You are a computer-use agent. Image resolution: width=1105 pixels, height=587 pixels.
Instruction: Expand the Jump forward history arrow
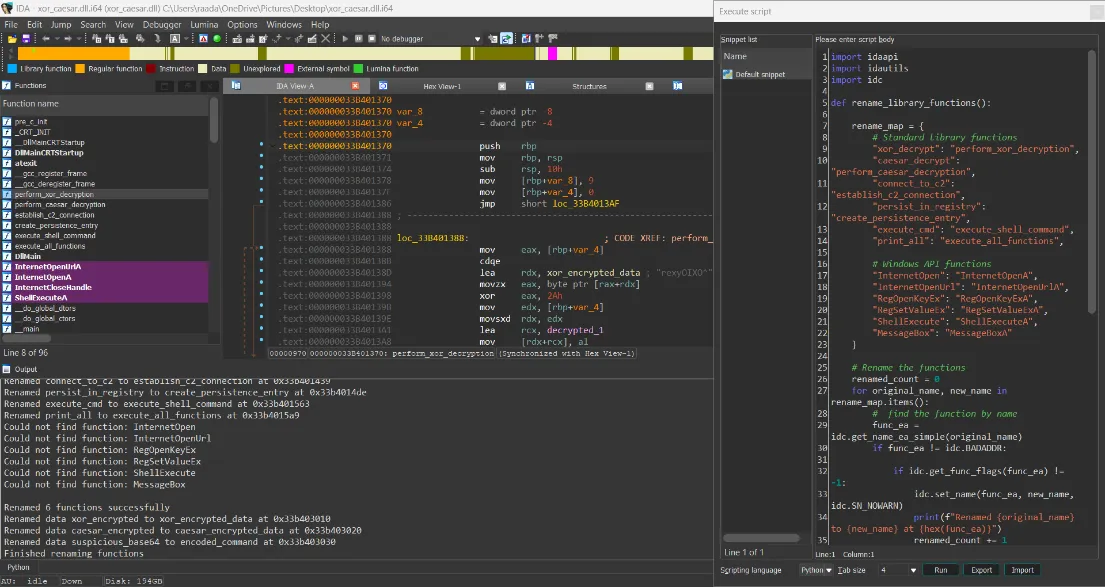tap(78, 39)
